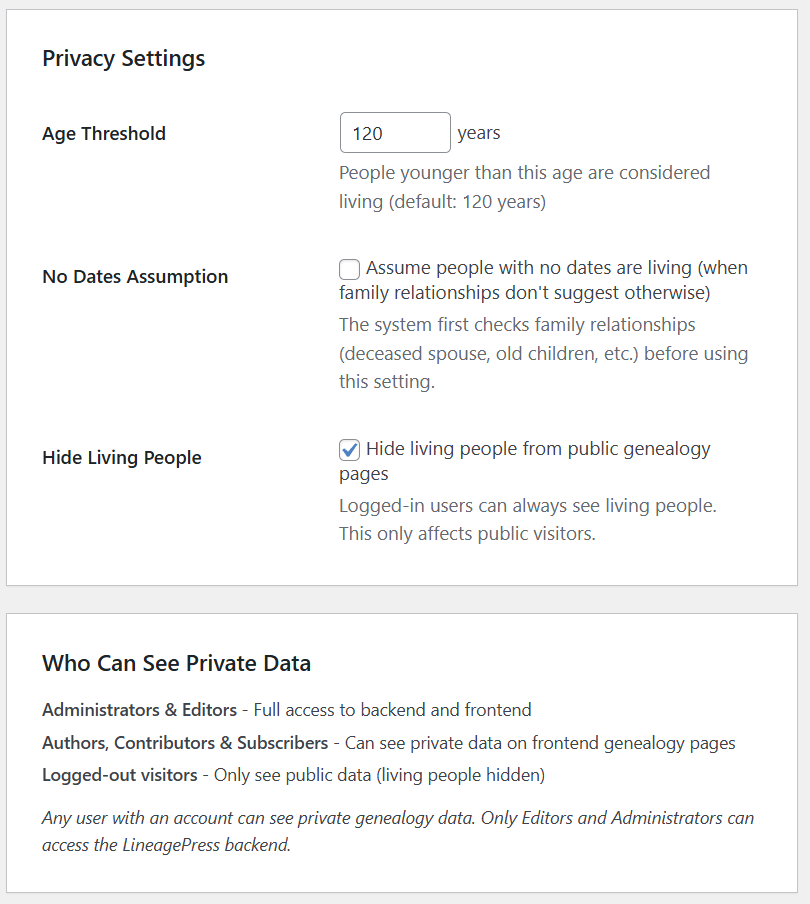Click the 'years' unit text beside input
This screenshot has width=810, height=904.
pyautogui.click(x=479, y=133)
